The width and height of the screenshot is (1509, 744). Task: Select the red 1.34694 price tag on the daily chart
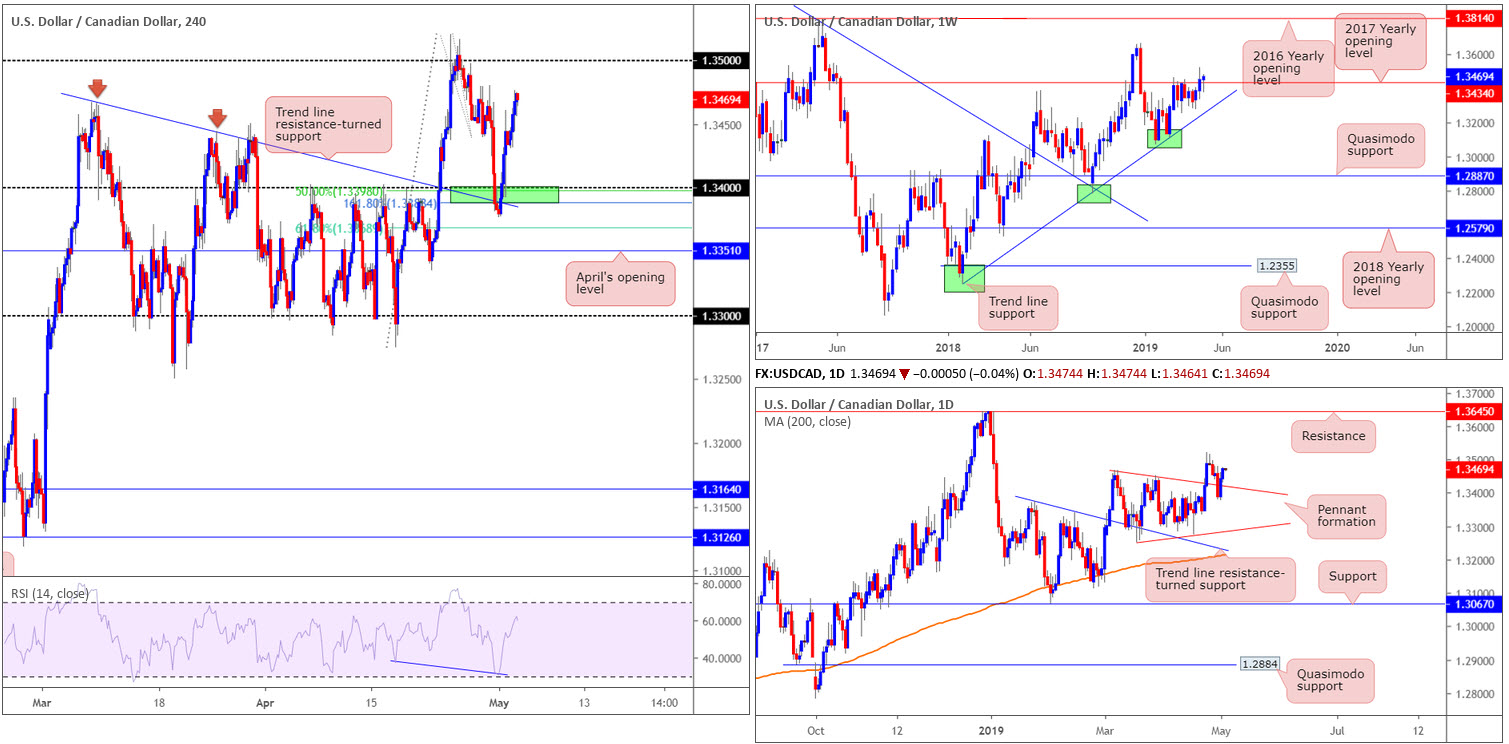1475,468
